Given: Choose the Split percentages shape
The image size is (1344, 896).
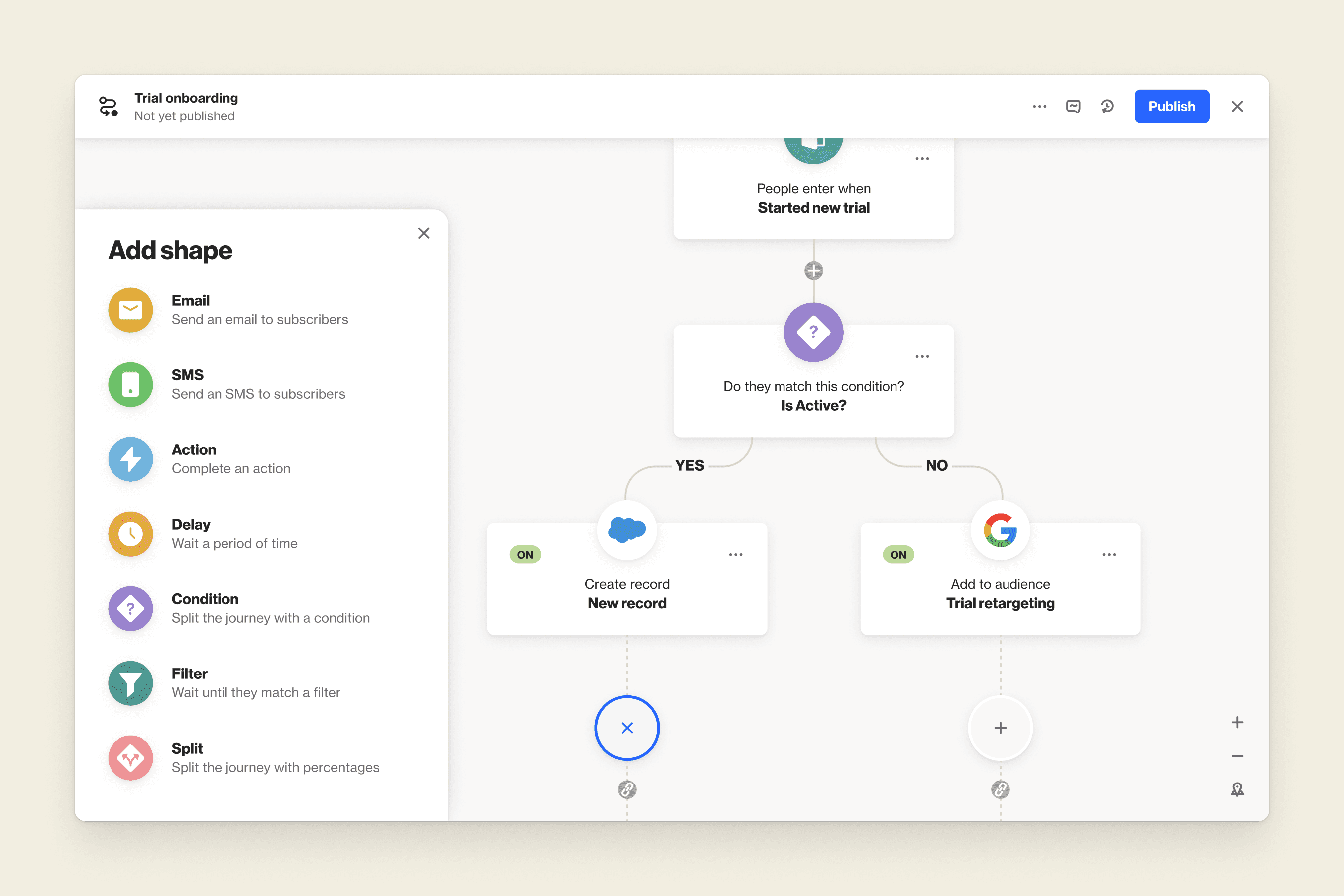Looking at the screenshot, I should (x=130, y=758).
